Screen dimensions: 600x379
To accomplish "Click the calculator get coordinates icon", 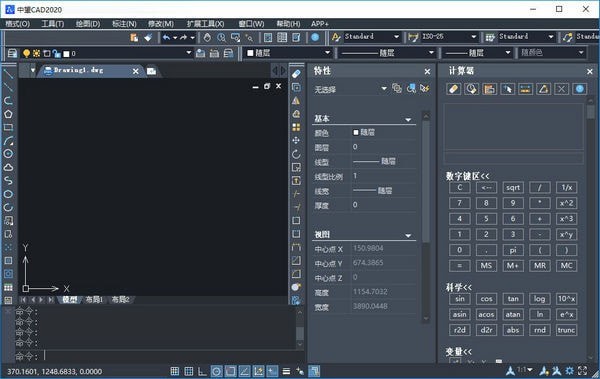I will pyautogui.click(x=507, y=89).
